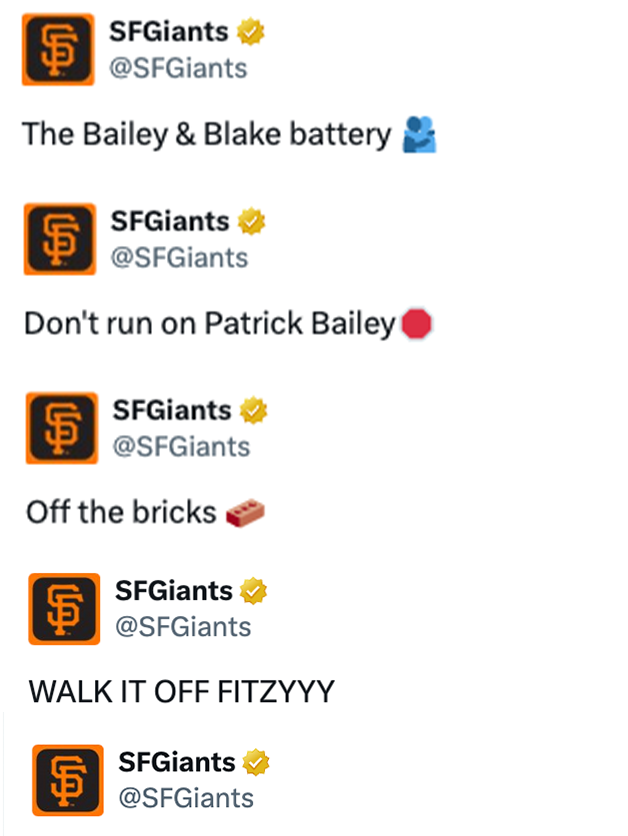This screenshot has height=836, width=628.
Task: Click the brick emoji after 'Off the bricks'
Action: [x=245, y=513]
